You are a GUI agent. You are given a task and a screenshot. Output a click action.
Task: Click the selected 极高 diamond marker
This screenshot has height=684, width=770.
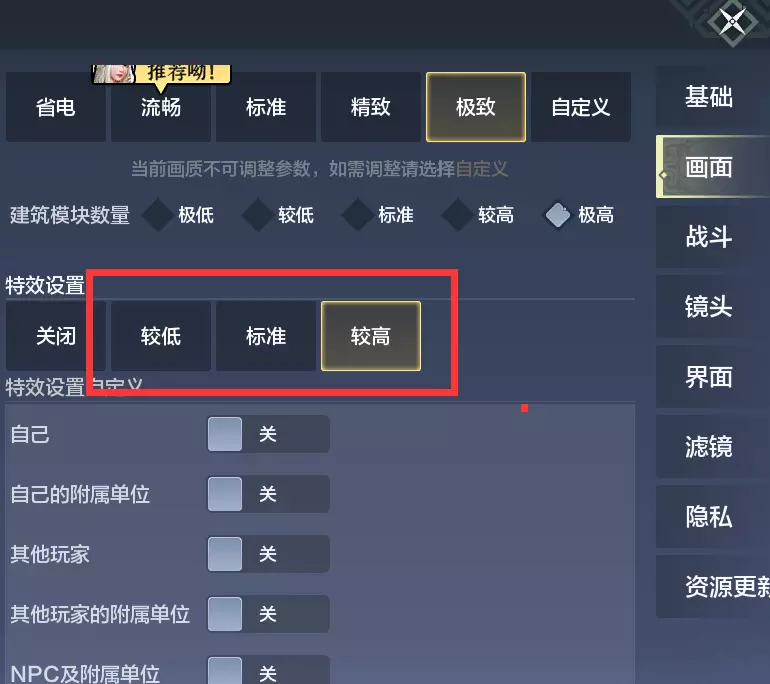(x=557, y=215)
